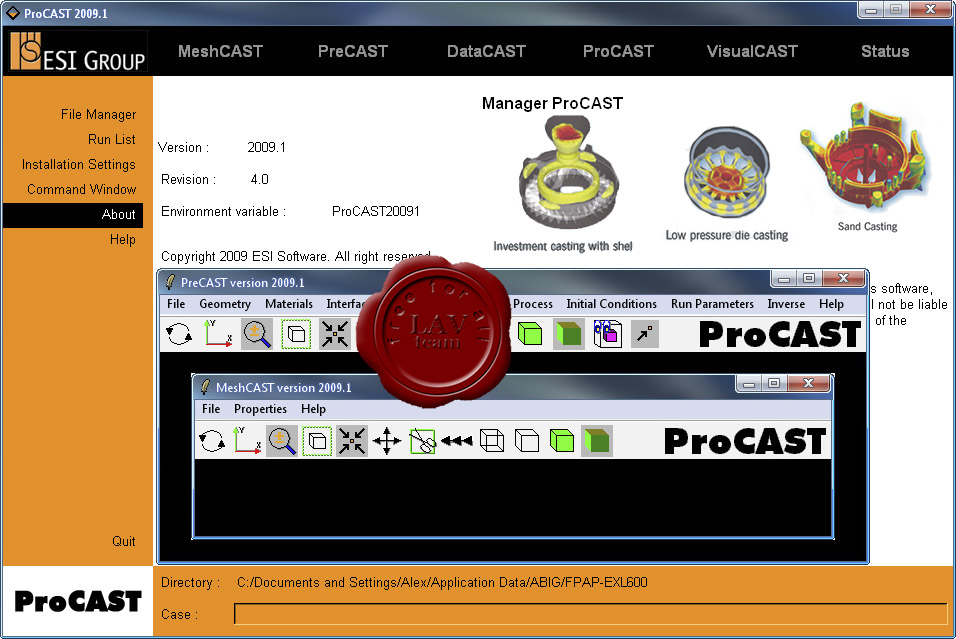This screenshot has width=956, height=639.
Task: Click arrow pick icon in PreCAST toolbar
Action: pos(644,334)
